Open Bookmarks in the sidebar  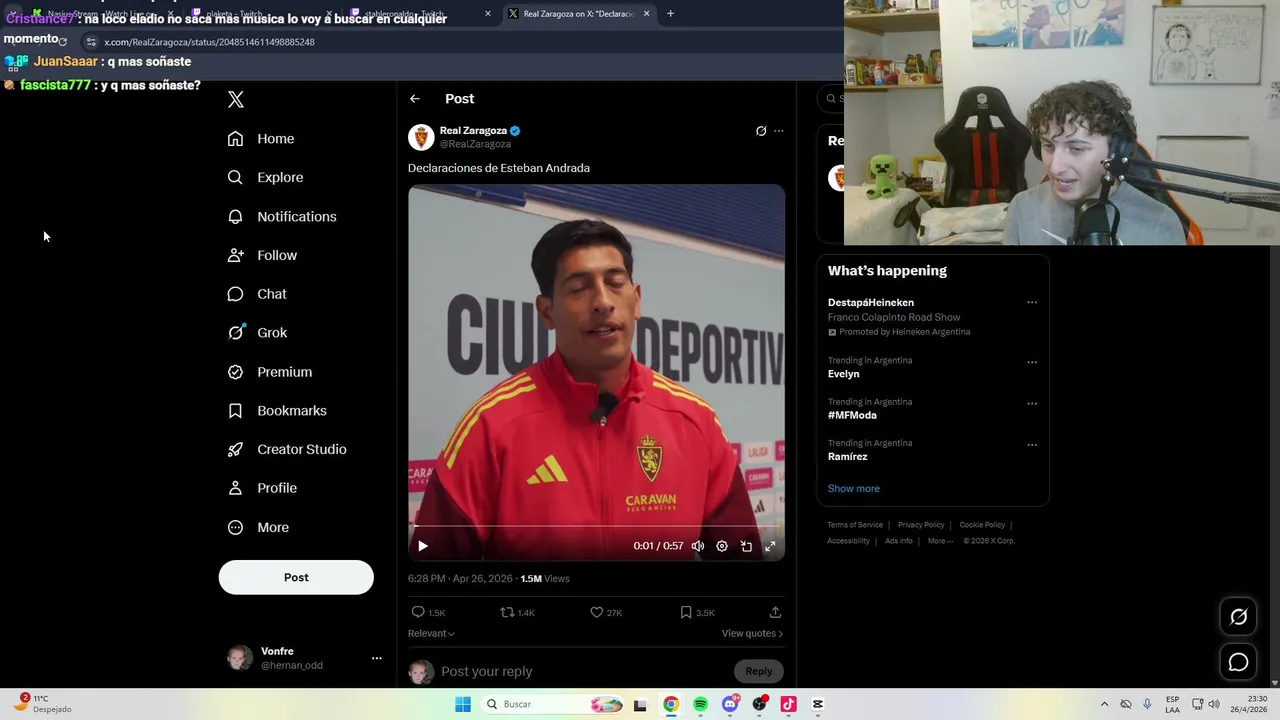(x=277, y=411)
